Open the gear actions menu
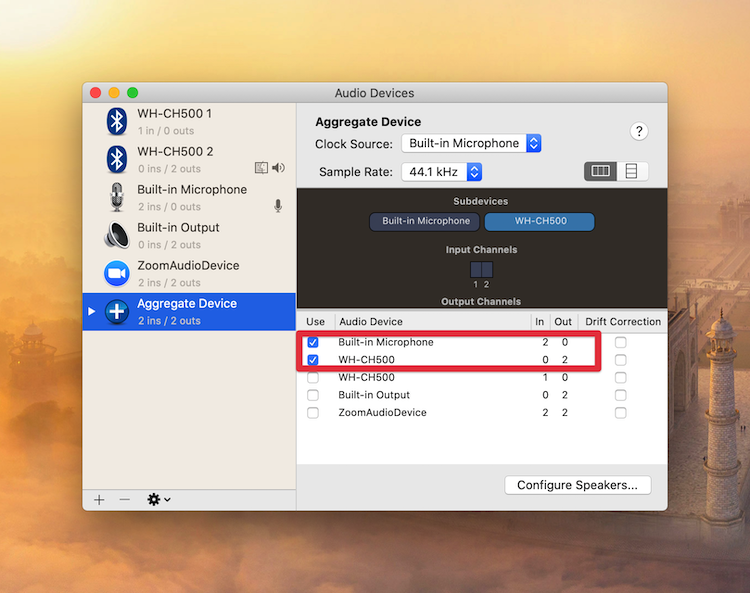 (x=158, y=500)
